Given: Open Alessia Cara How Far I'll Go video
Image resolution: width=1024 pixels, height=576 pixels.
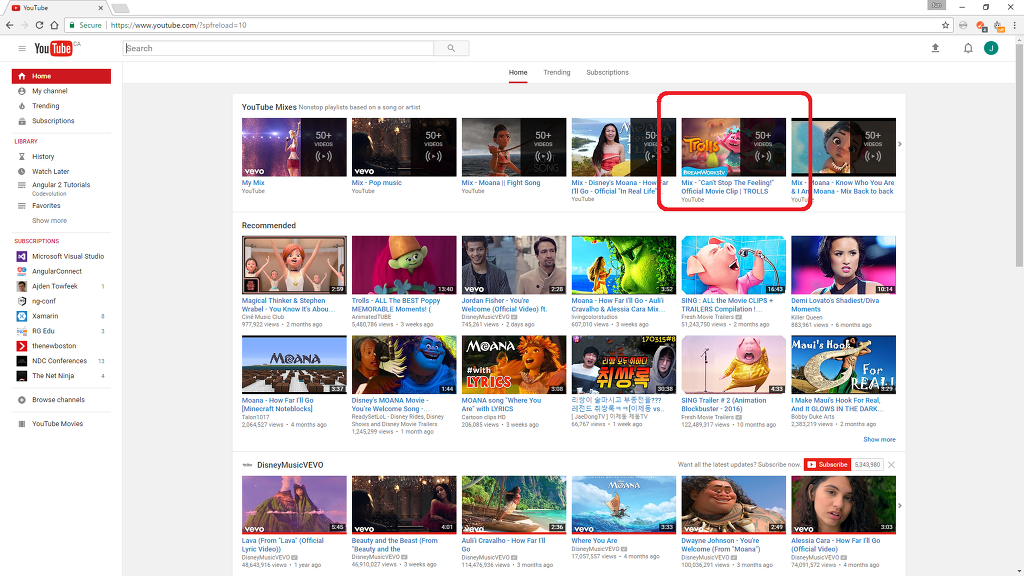Looking at the screenshot, I should tap(843, 505).
